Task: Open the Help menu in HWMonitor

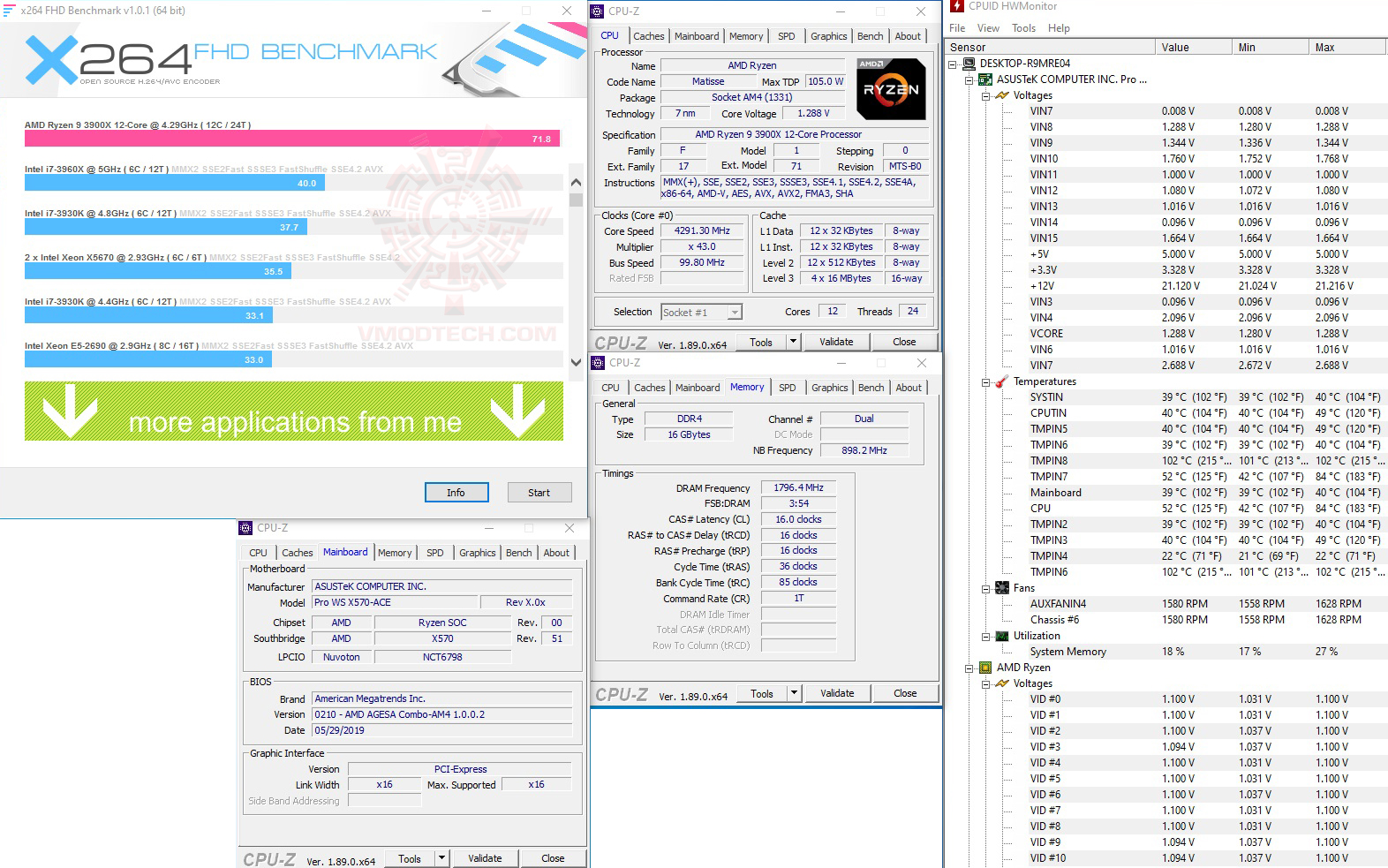Action: 1059,28
